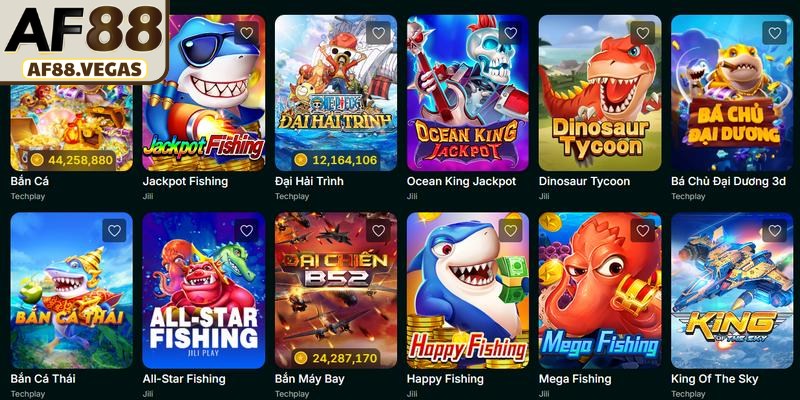Viewport: 800px width, 400px height.
Task: Click heart icon on Dinosaur Tycoon card
Action: click(x=642, y=33)
